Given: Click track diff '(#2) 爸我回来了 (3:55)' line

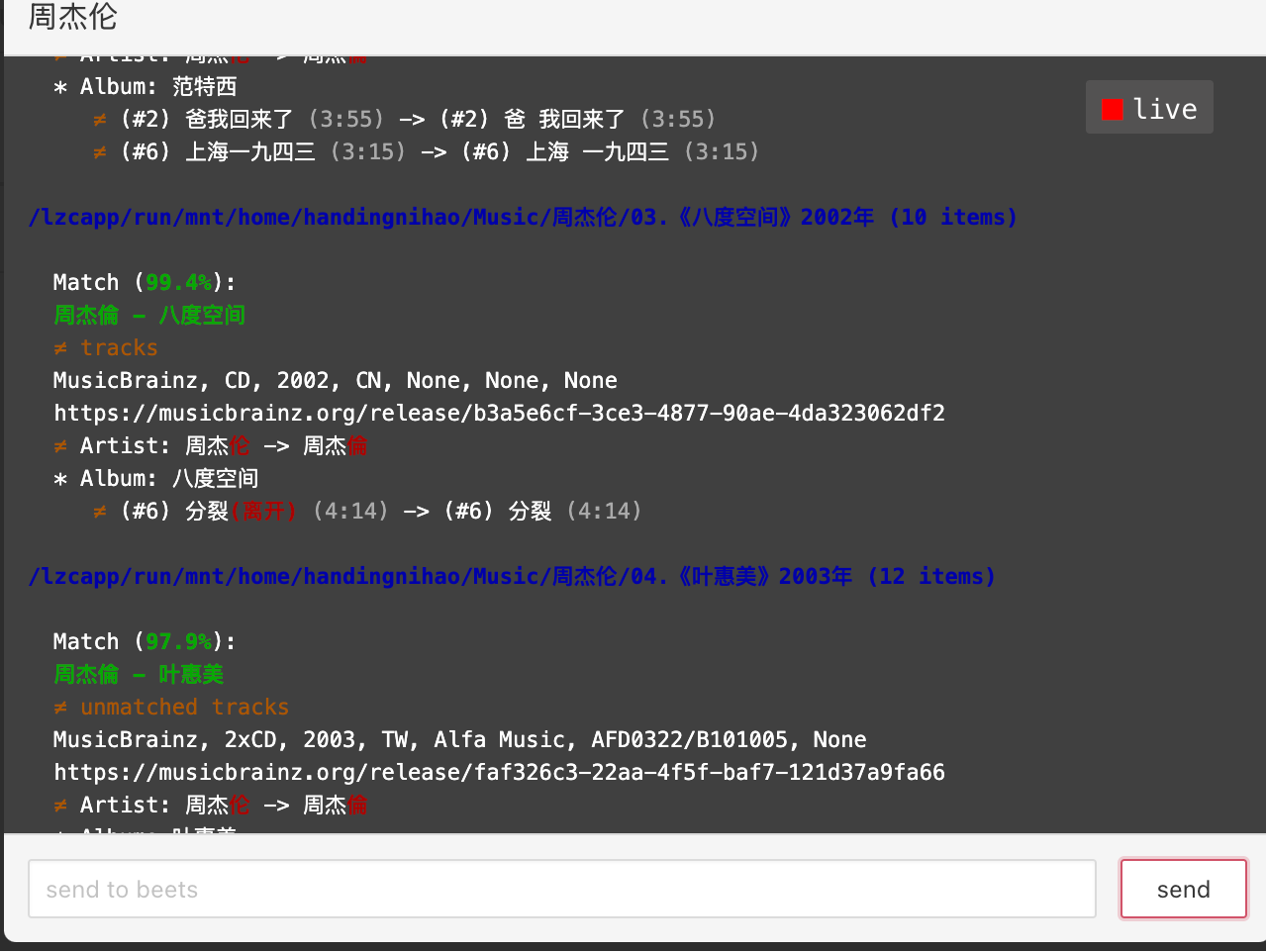Looking at the screenshot, I should pyautogui.click(x=404, y=119).
